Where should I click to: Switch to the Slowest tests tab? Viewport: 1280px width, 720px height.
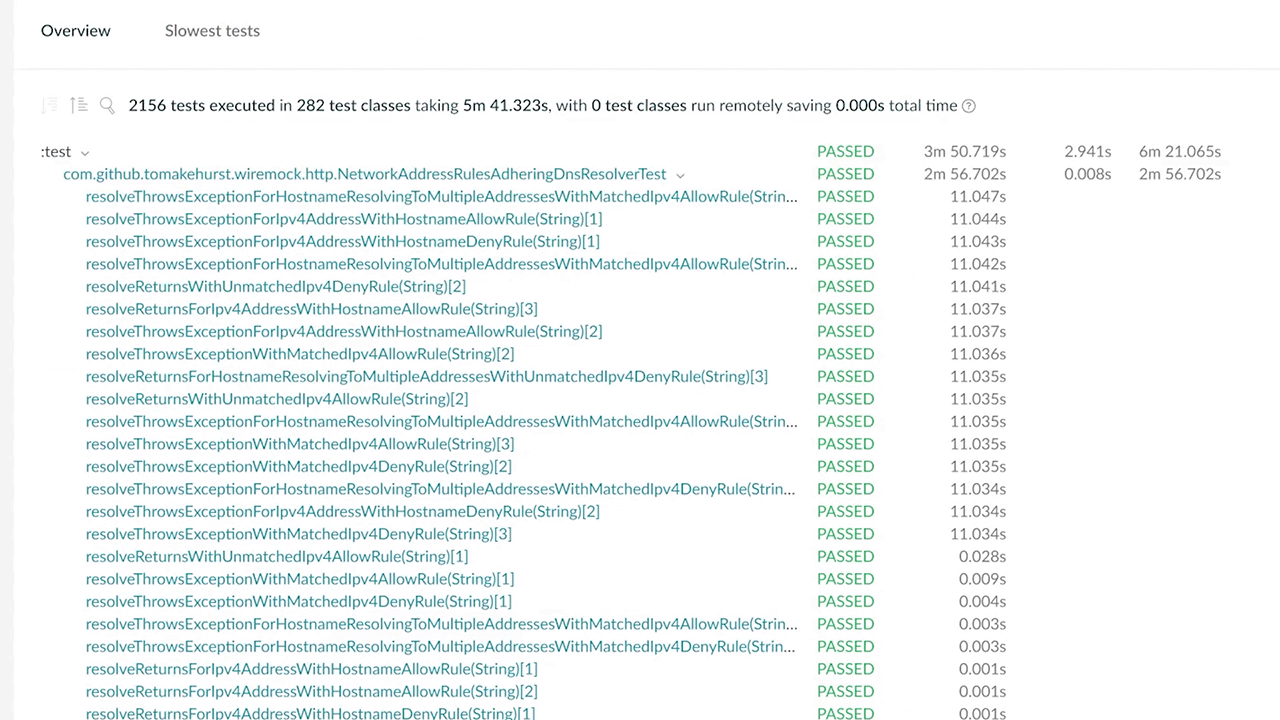tap(212, 31)
